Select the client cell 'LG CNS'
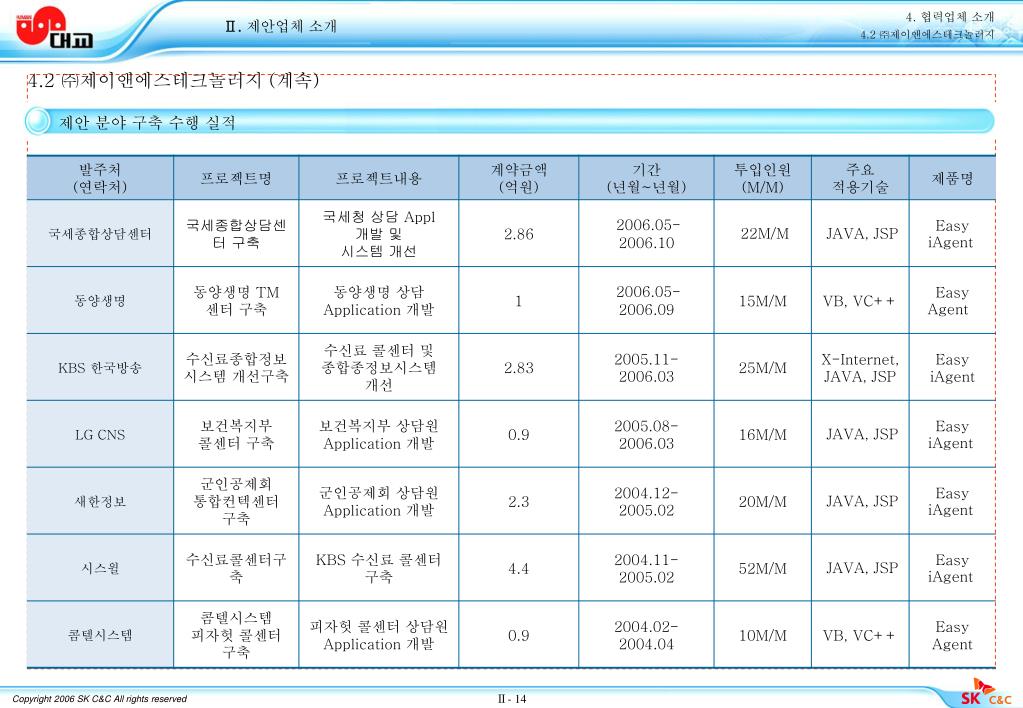This screenshot has height=708, width=1023. [100, 435]
